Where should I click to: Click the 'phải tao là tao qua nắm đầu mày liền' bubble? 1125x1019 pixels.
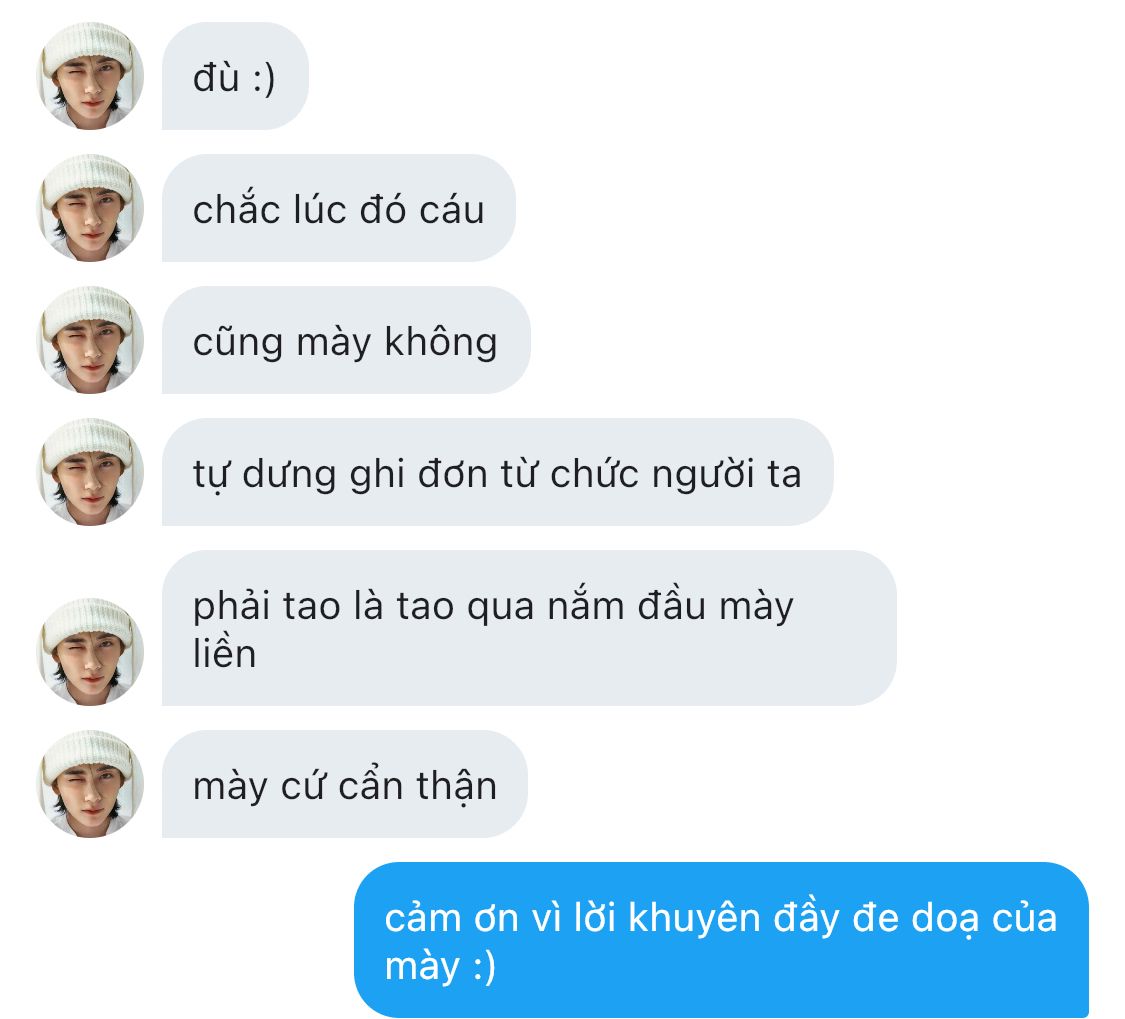point(529,628)
